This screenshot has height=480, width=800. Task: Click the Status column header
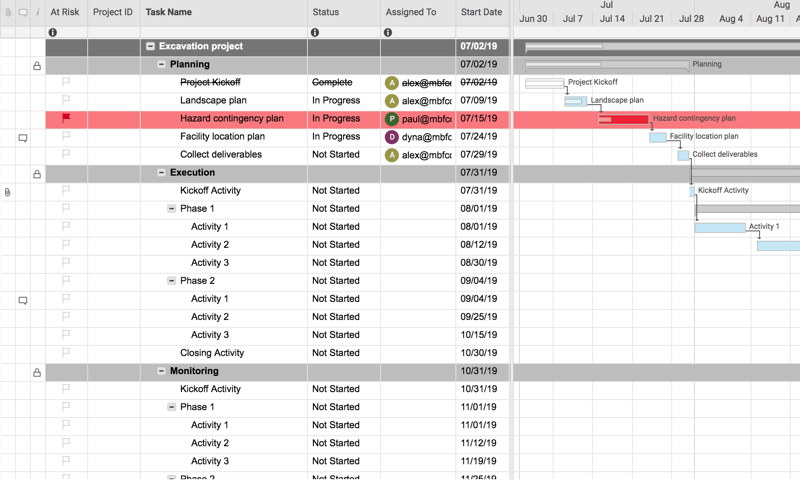coord(344,12)
